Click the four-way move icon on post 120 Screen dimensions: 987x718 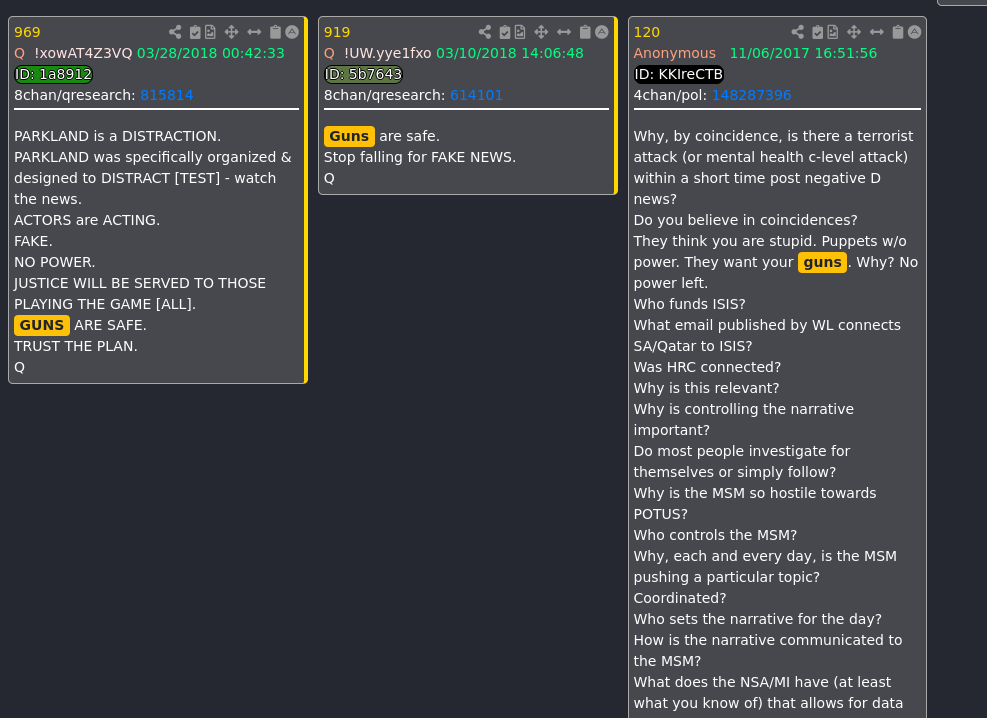[x=854, y=32]
